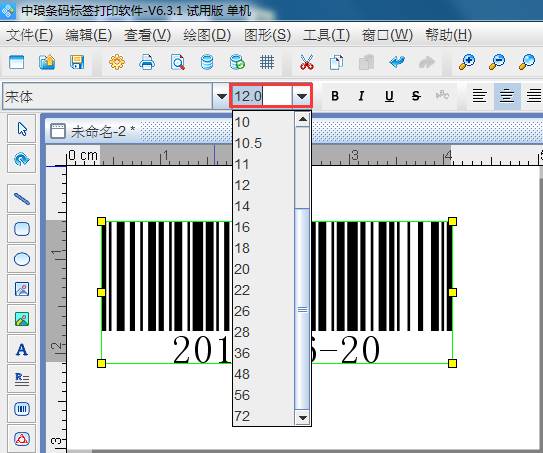Toggle bold formatting button
Viewport: 543px width, 453px height.
click(335, 96)
